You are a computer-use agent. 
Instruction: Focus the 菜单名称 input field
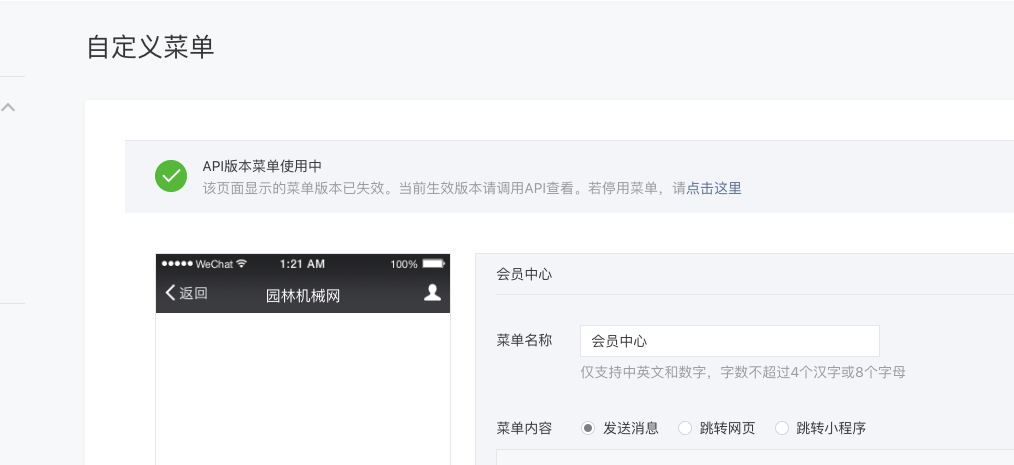(729, 341)
